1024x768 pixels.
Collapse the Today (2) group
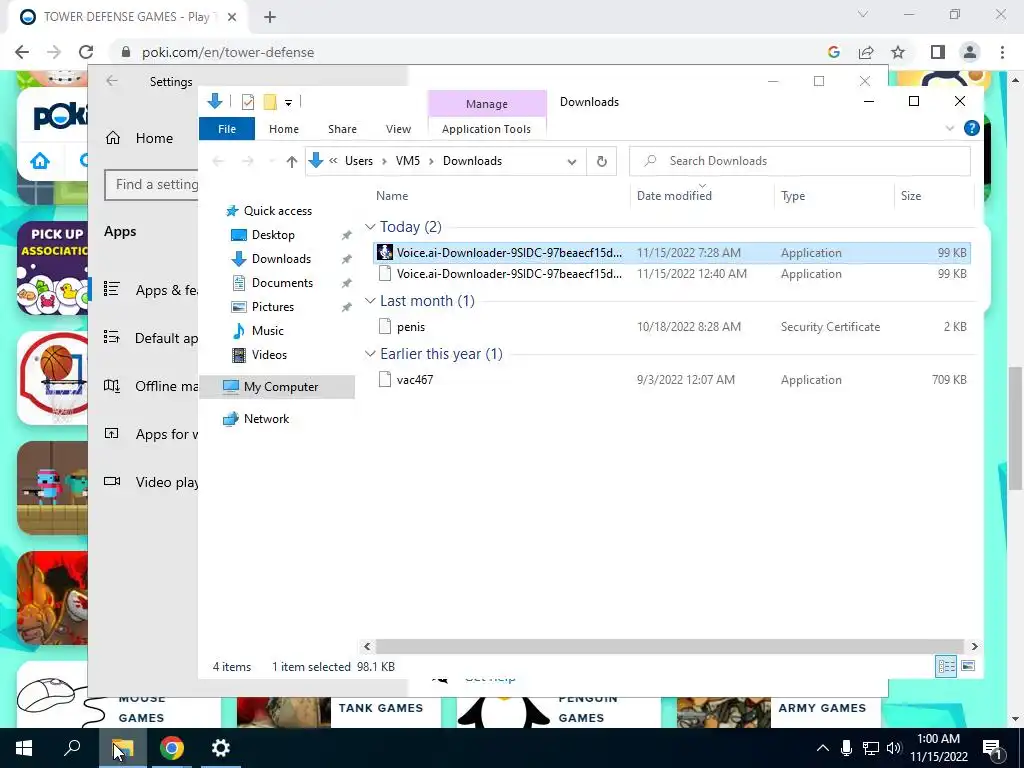coord(370,227)
